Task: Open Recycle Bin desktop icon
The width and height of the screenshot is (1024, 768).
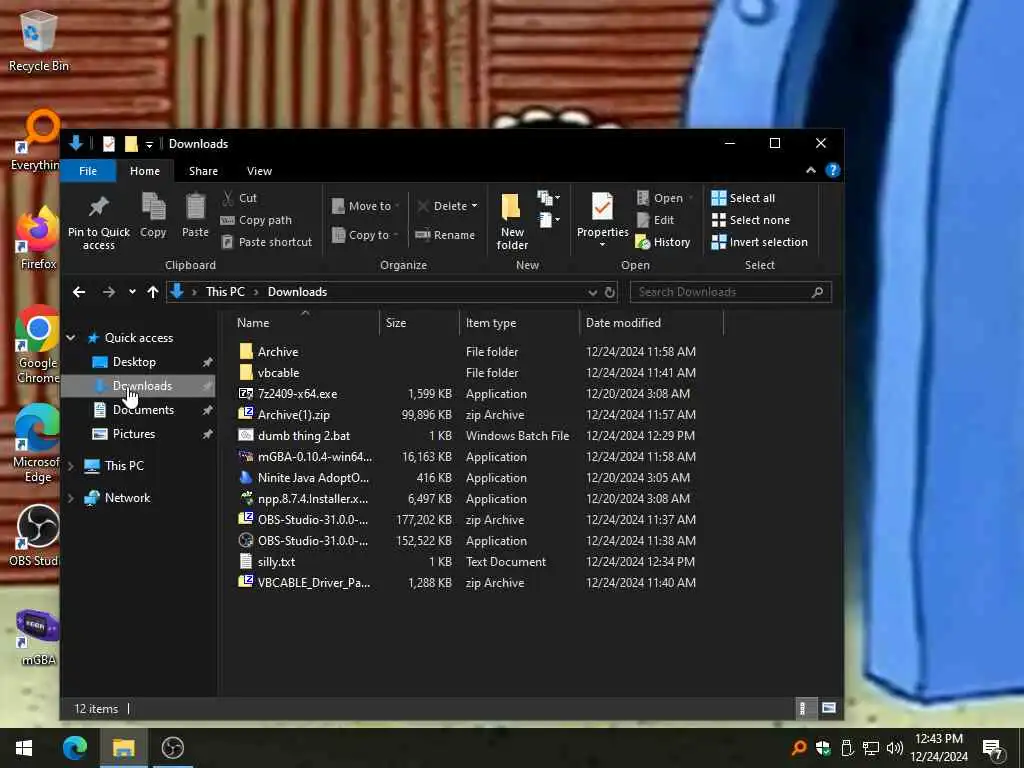Action: click(38, 41)
